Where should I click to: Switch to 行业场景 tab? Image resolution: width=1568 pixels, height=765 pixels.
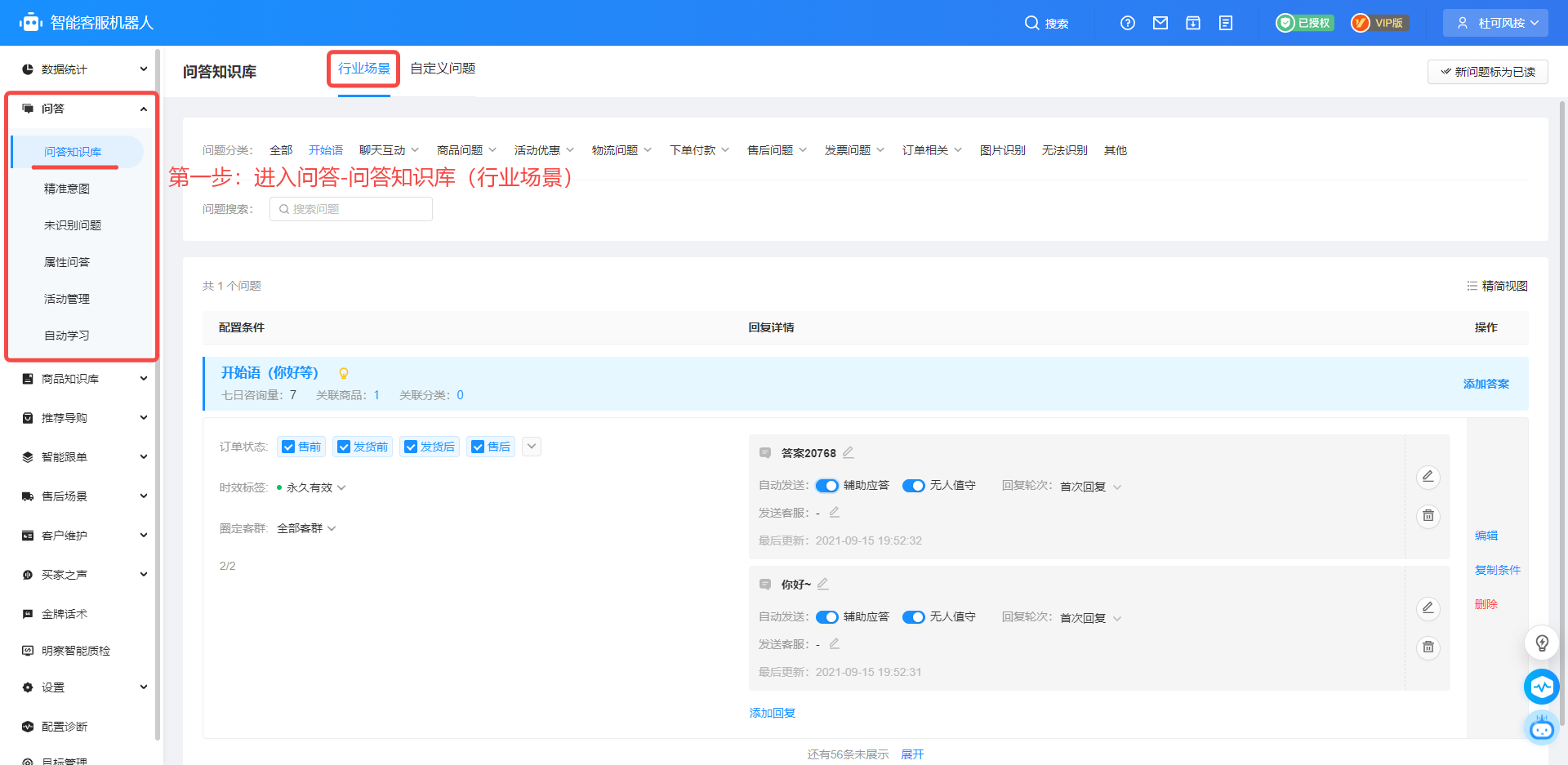364,69
